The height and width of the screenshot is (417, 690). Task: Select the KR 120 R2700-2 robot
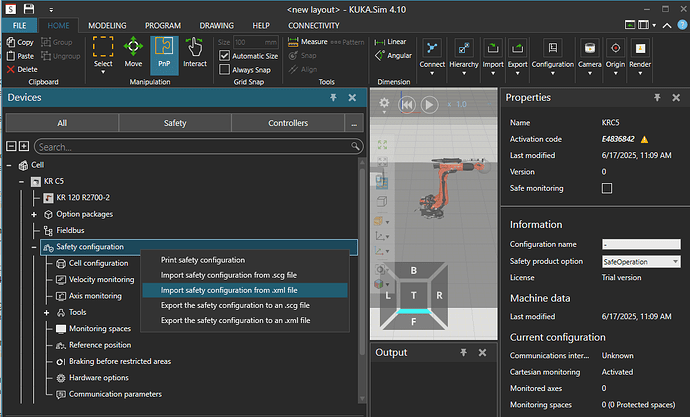(83, 198)
